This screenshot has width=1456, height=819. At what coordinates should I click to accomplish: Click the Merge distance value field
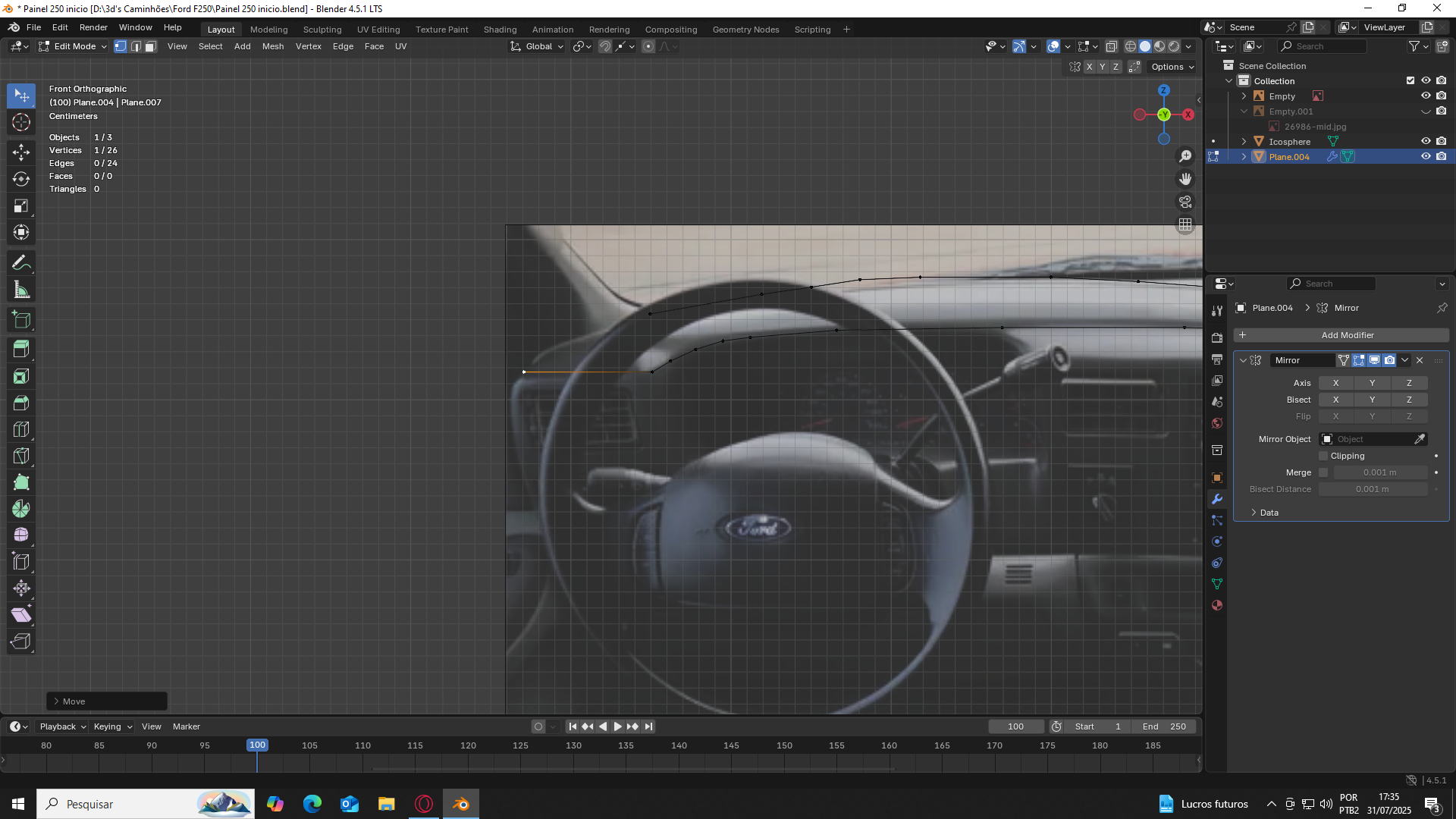1379,472
